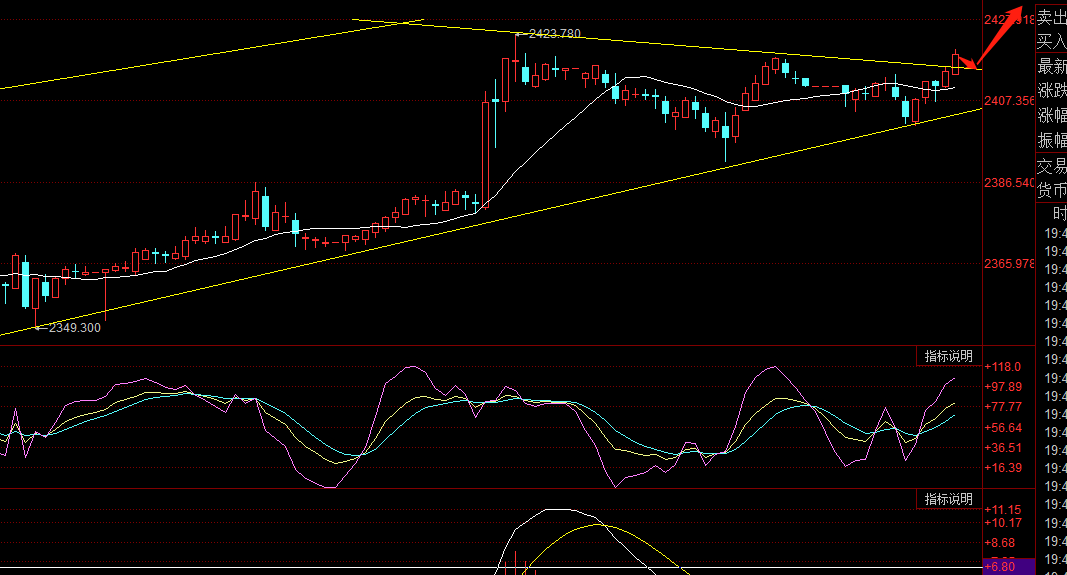Click the 最新 price label
Image resolution: width=1067 pixels, height=575 pixels.
pos(1051,67)
